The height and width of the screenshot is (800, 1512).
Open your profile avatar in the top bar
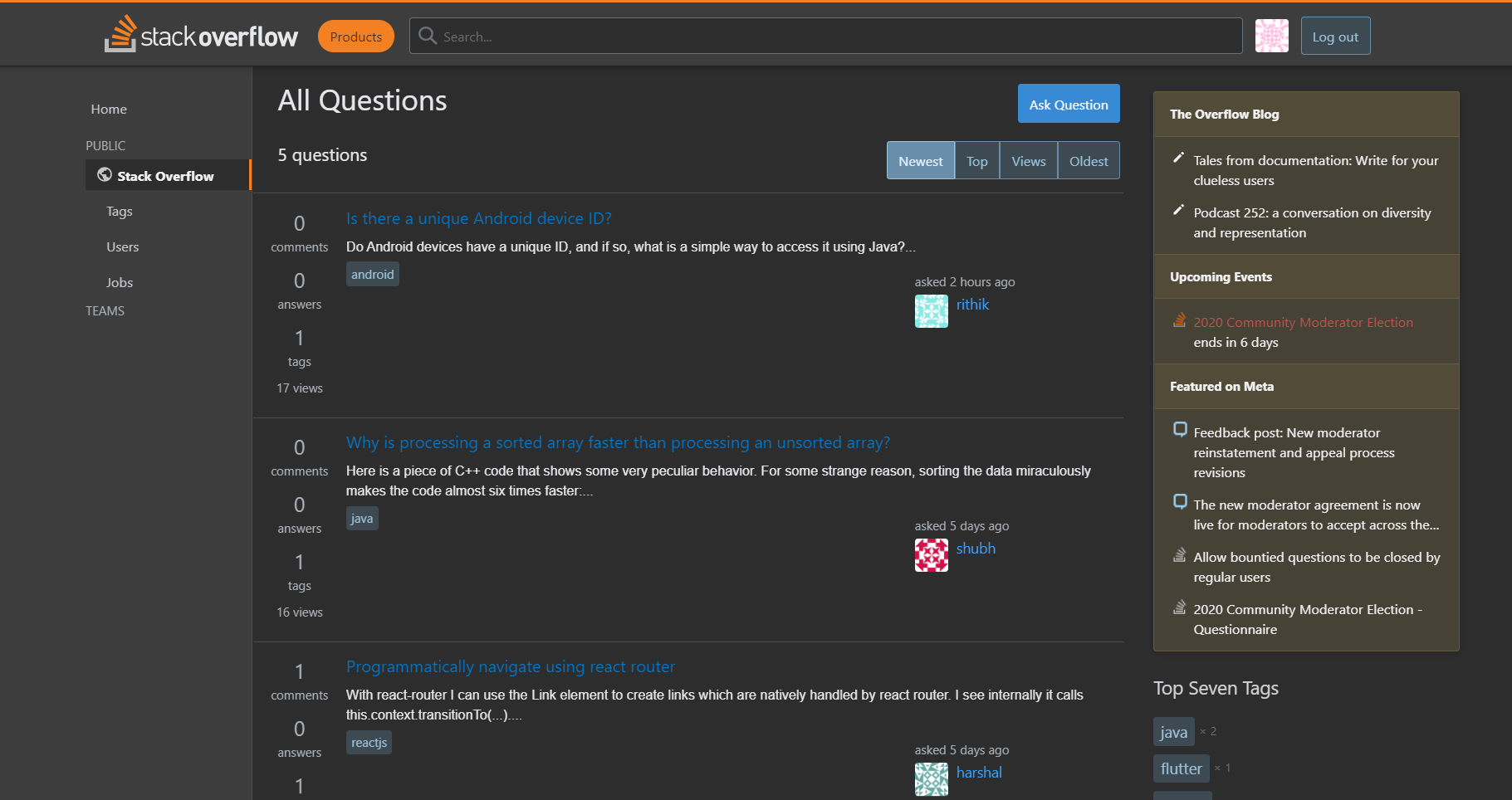pyautogui.click(x=1271, y=36)
